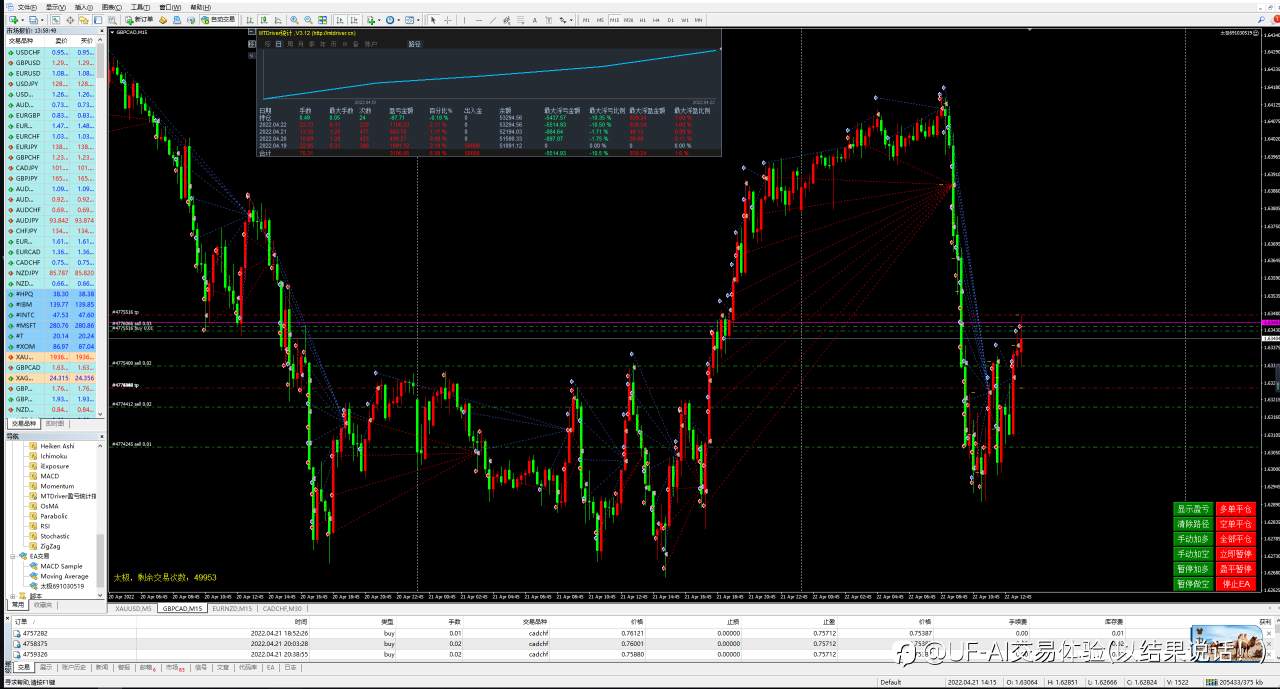This screenshot has height=689, width=1280.
Task: Select XAUUSD row in market watch
Action: click(53, 356)
